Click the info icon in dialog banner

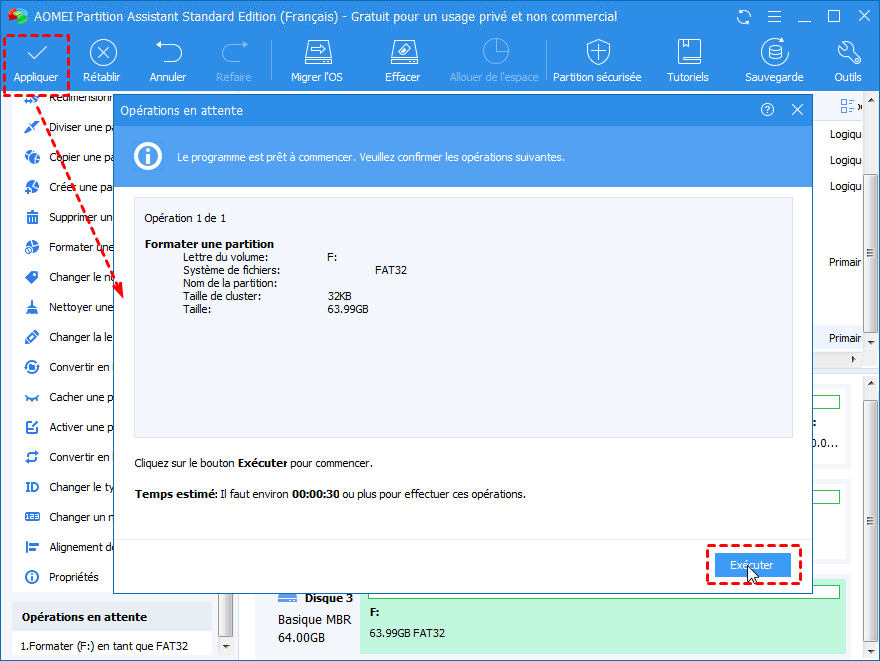[x=148, y=156]
